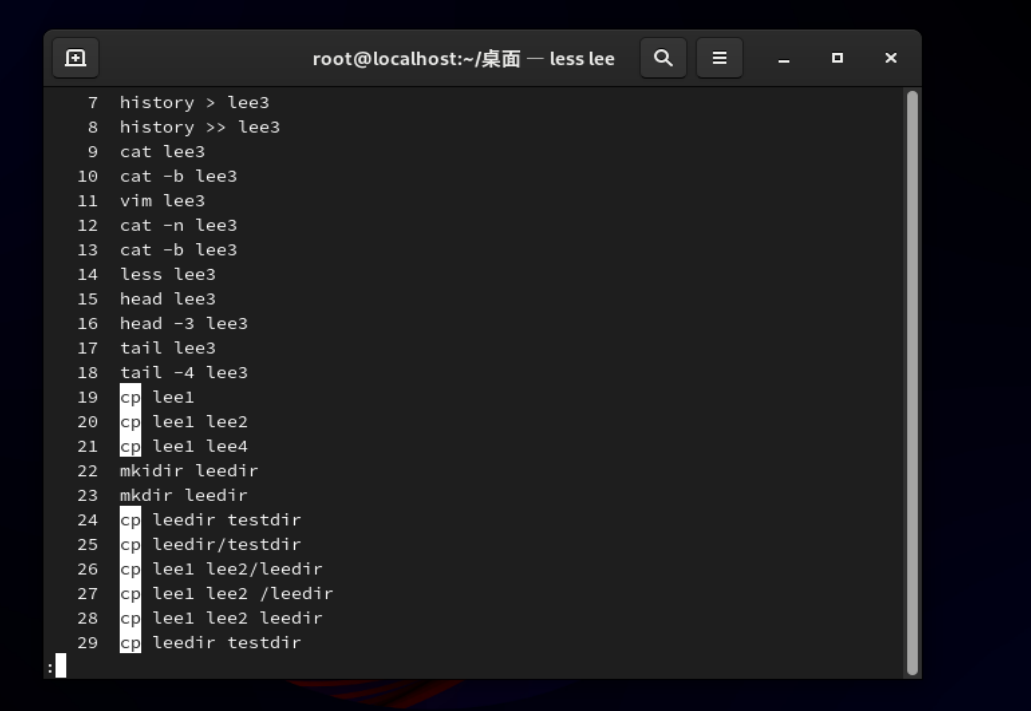Select line 8 'history >> lee3'

200,127
